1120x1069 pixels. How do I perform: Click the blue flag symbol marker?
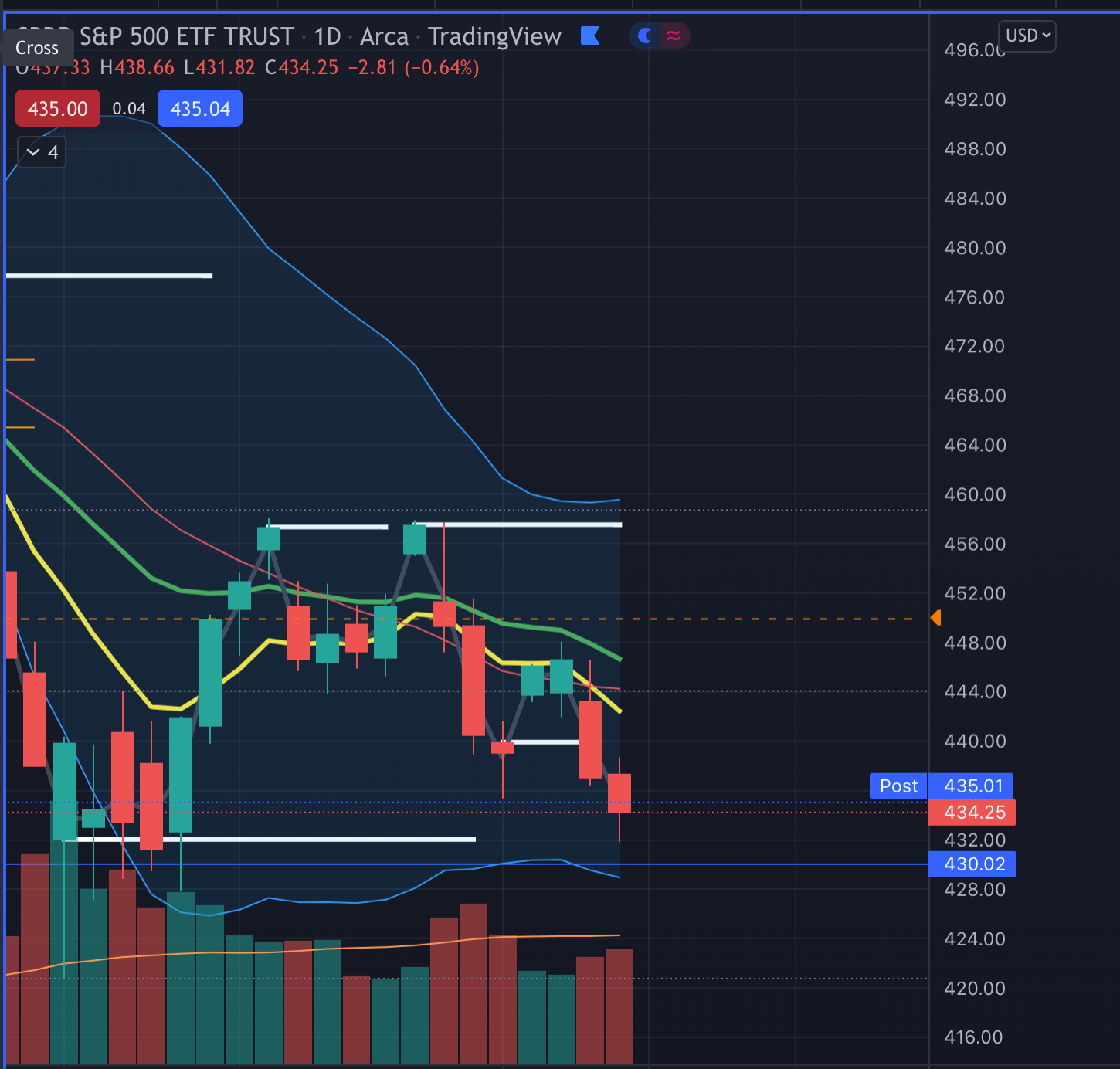coord(590,36)
